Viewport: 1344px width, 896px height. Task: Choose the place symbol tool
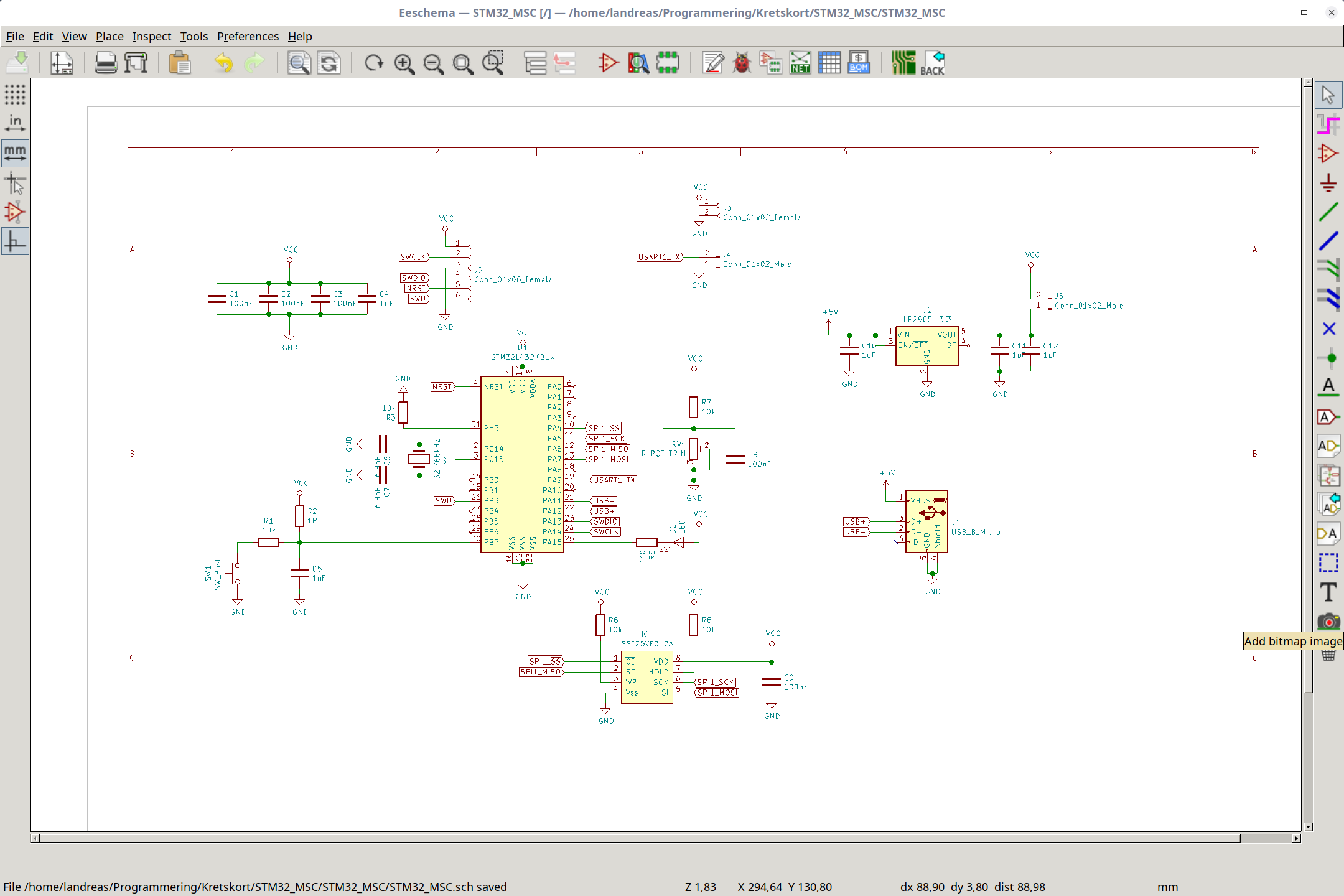[x=1328, y=154]
